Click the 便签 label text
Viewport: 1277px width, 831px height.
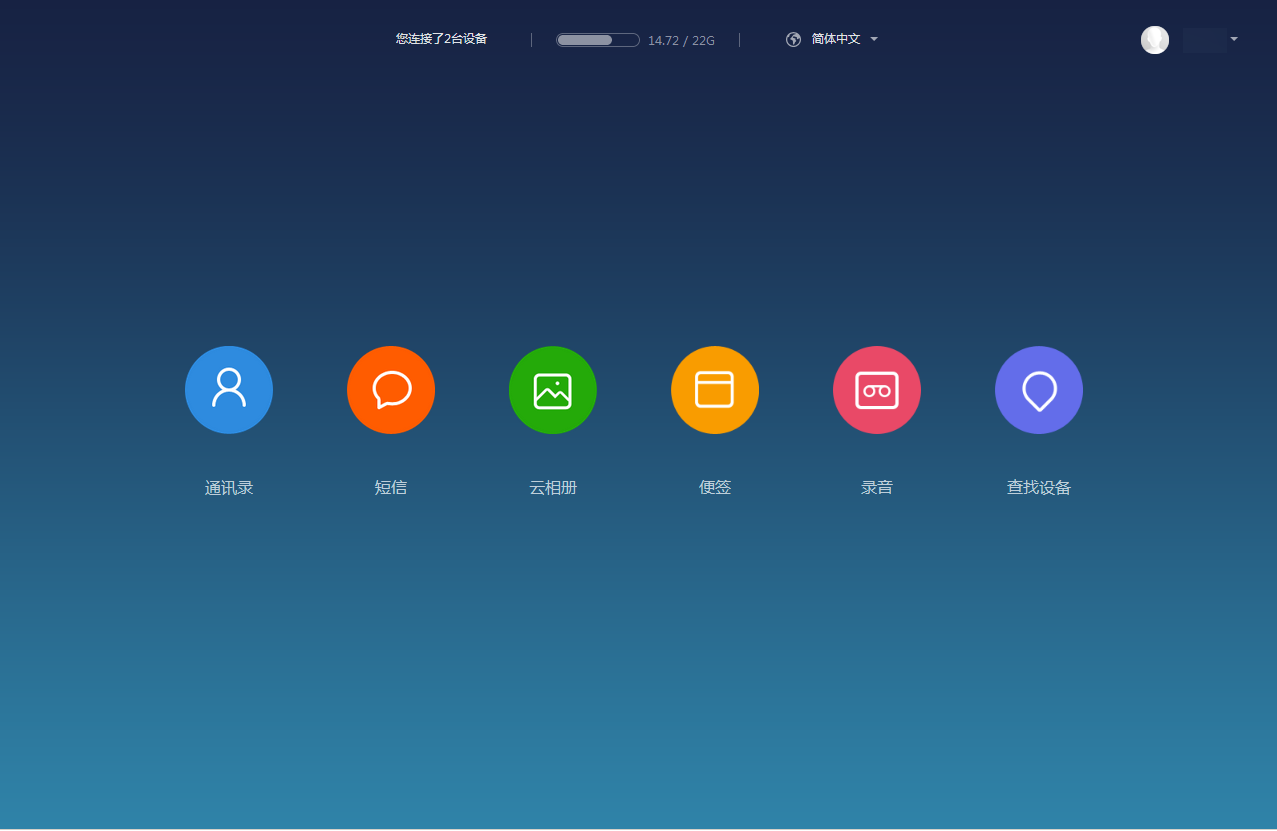coord(715,488)
